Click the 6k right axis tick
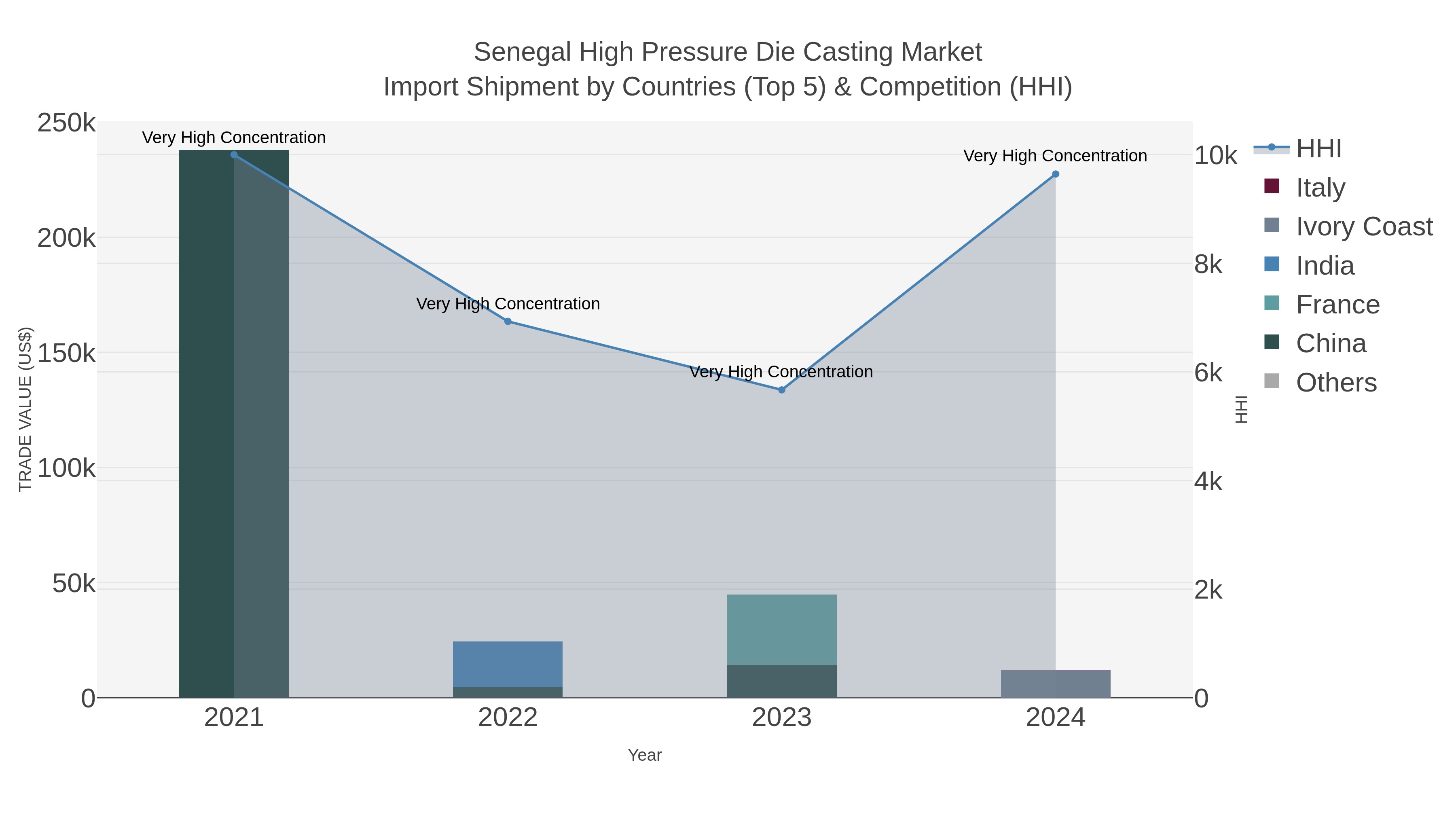Viewport: 1456px width, 819px height. (x=1208, y=372)
